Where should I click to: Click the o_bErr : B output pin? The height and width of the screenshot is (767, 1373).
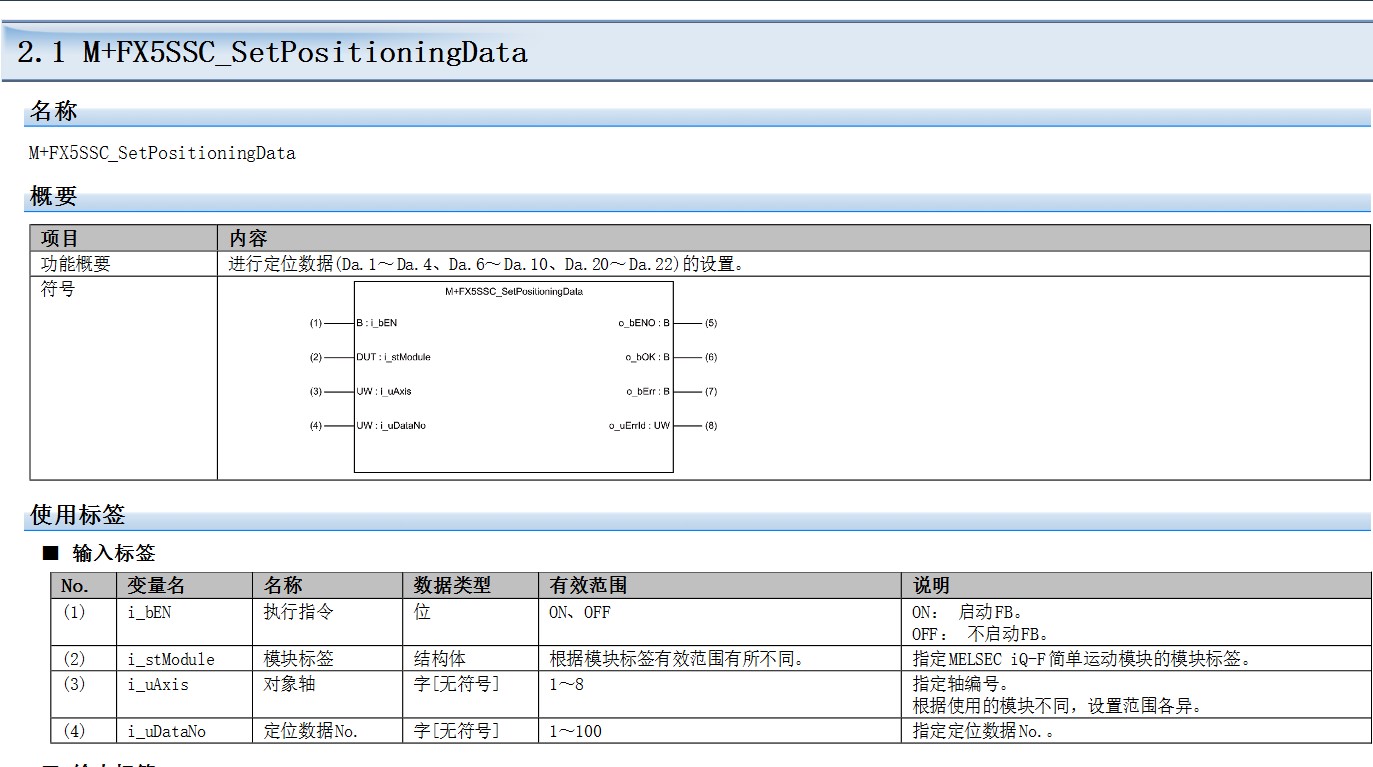point(648,391)
